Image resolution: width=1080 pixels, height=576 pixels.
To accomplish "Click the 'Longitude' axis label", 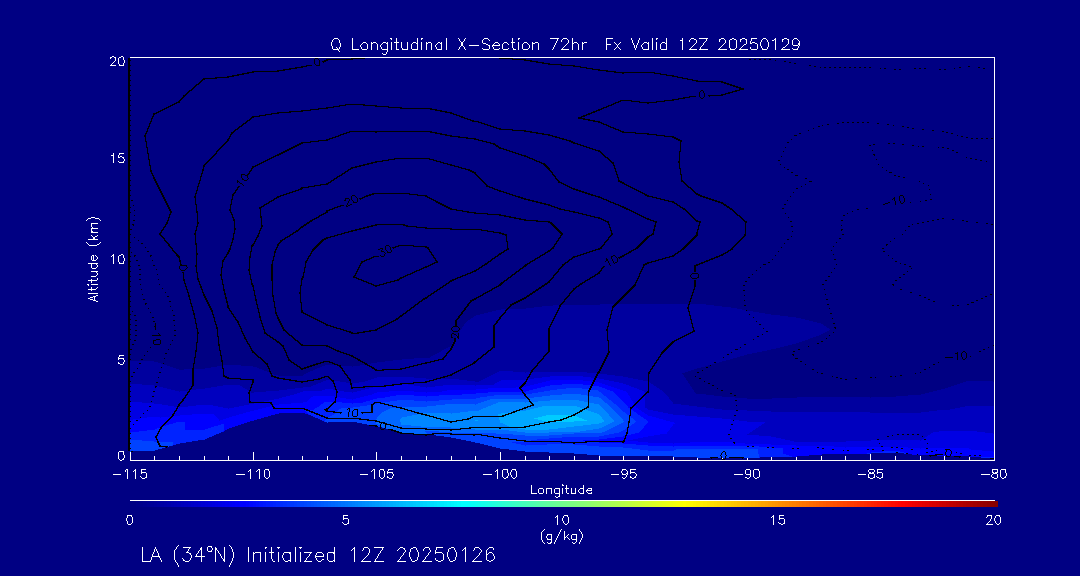I will pyautogui.click(x=561, y=491).
